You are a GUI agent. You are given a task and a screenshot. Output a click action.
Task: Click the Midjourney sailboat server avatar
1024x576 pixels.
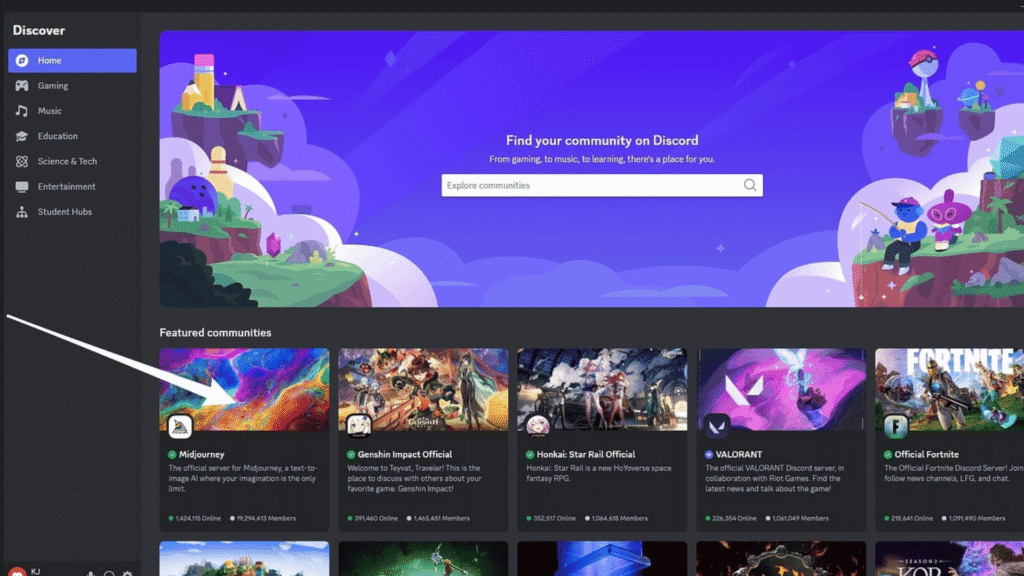point(180,426)
